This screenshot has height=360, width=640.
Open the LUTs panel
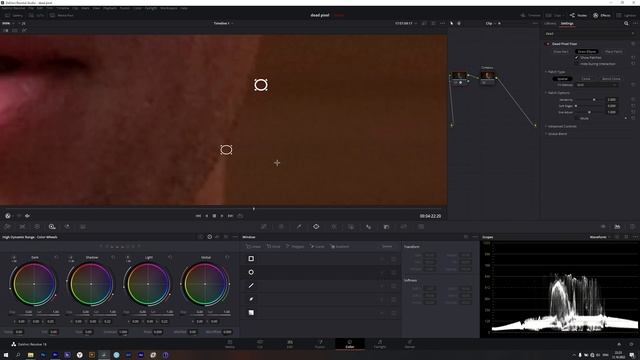36,15
